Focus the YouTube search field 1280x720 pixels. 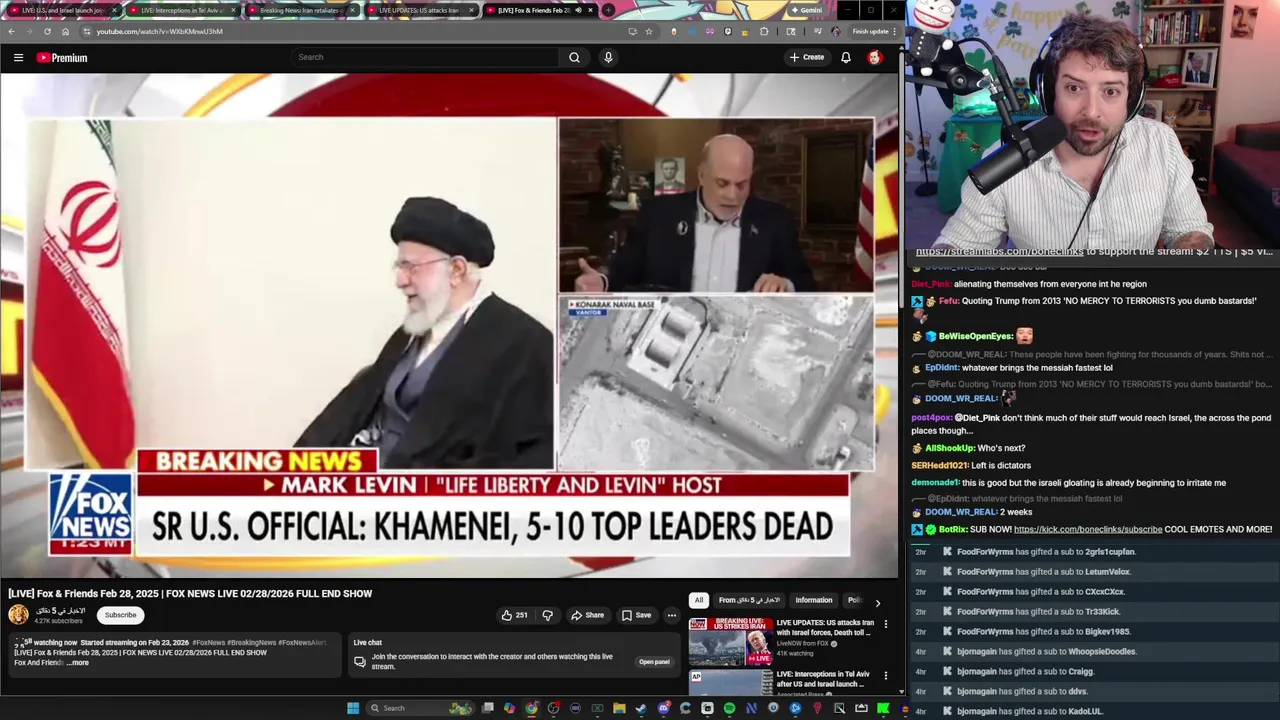[425, 57]
